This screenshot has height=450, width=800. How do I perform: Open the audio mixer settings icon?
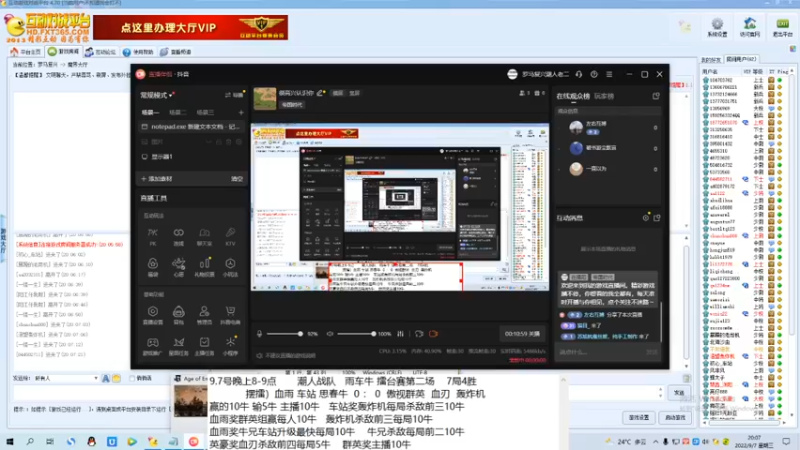point(401,334)
